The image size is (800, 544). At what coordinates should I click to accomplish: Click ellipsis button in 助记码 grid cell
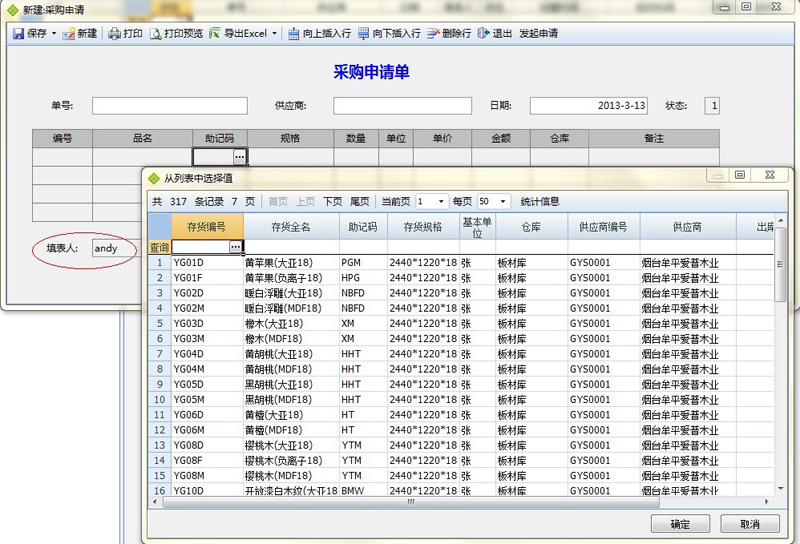240,157
